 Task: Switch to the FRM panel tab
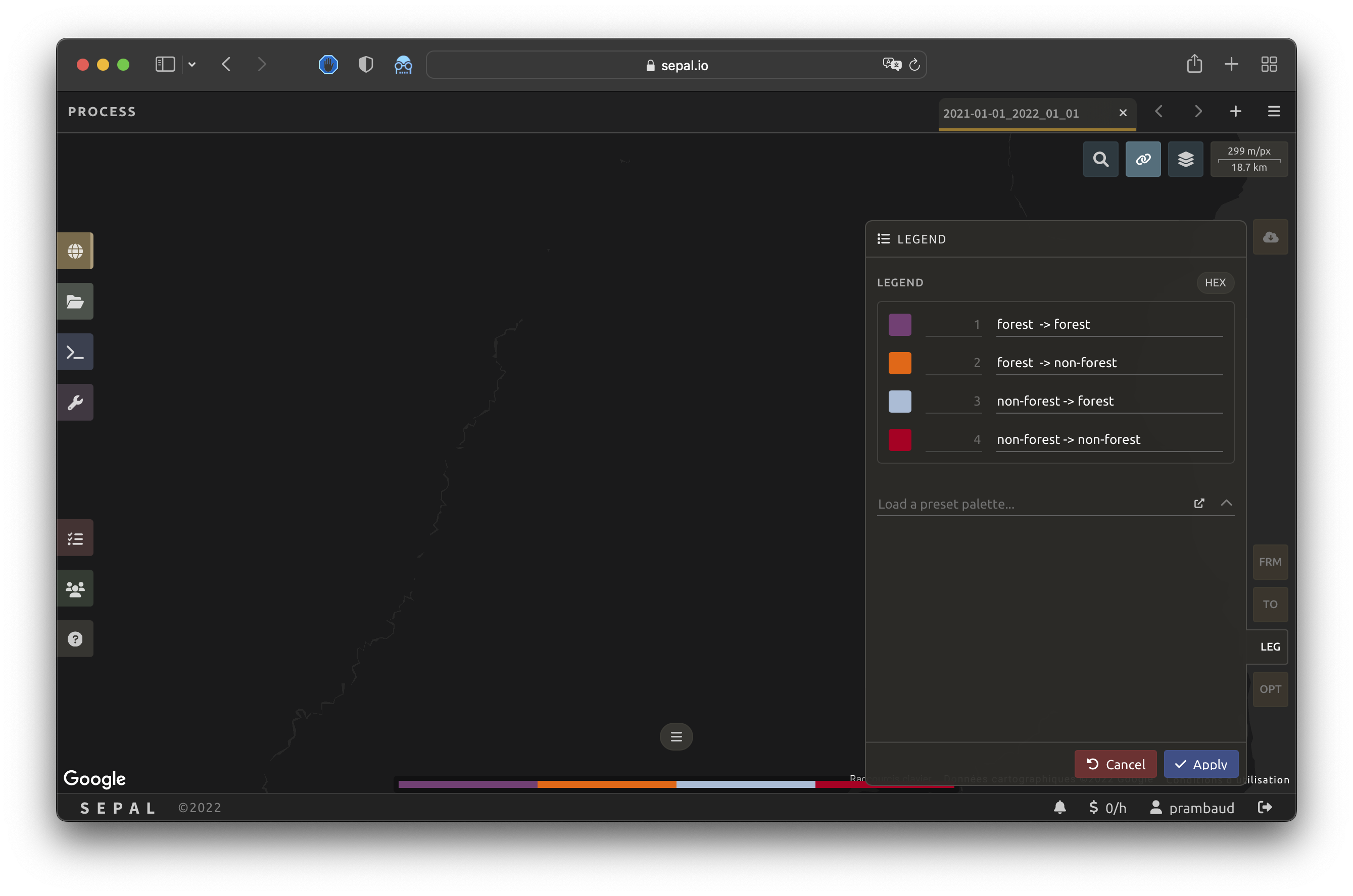pos(1270,562)
